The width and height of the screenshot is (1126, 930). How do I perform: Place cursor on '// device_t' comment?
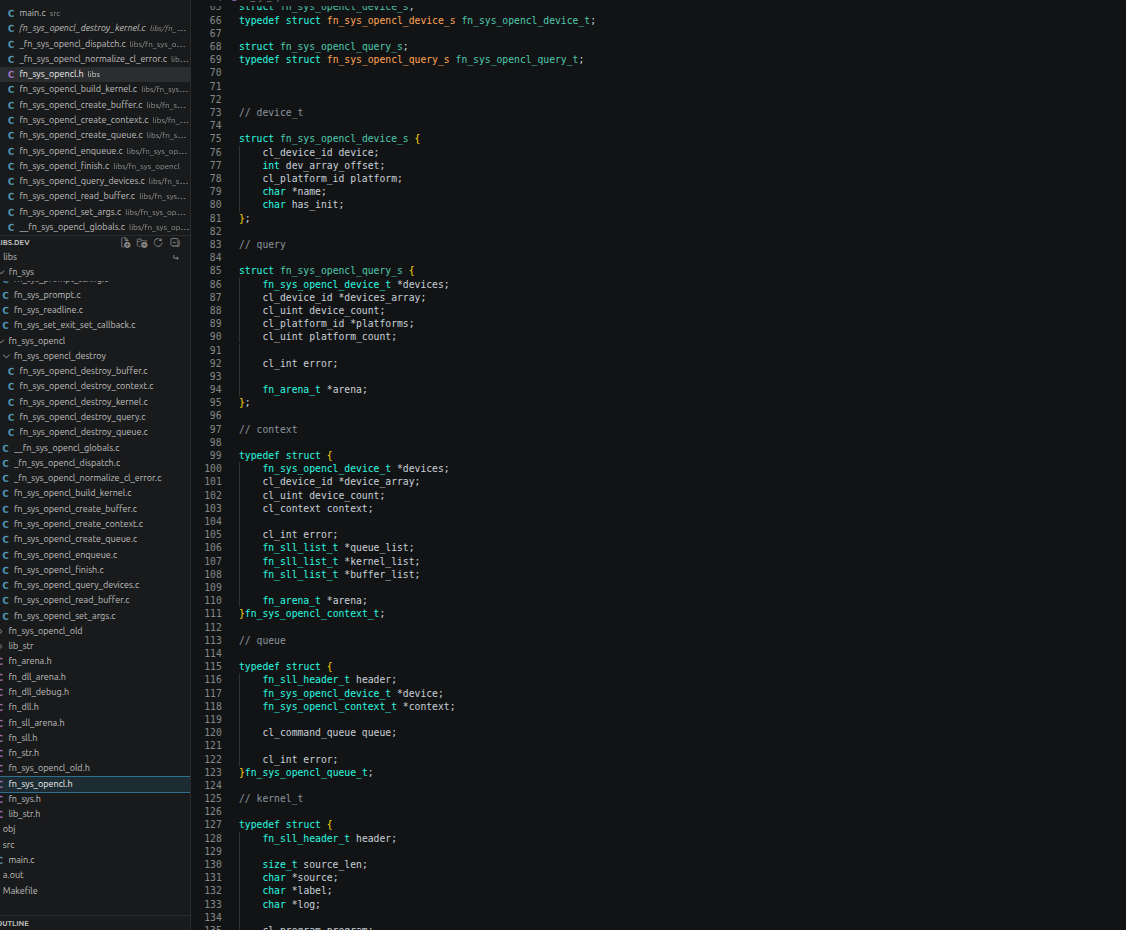[x=271, y=113]
